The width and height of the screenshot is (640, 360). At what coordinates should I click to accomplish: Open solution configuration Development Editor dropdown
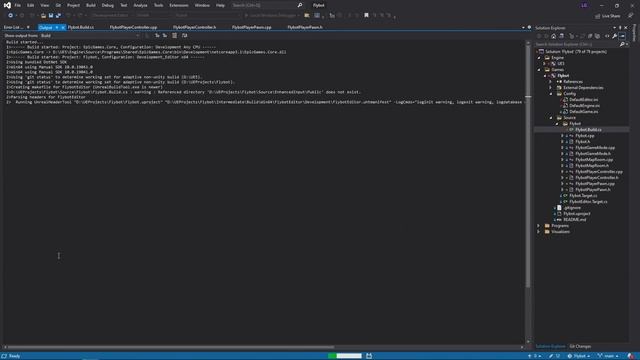point(110,16)
